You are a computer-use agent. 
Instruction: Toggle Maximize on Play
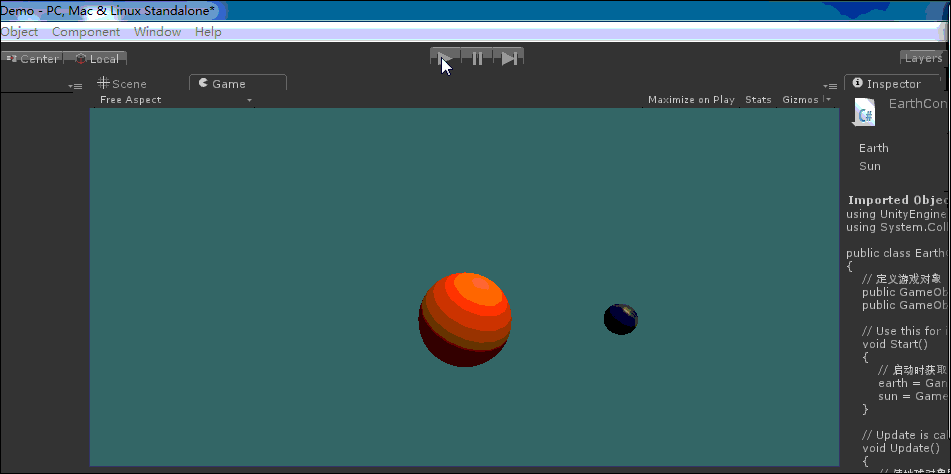691,99
